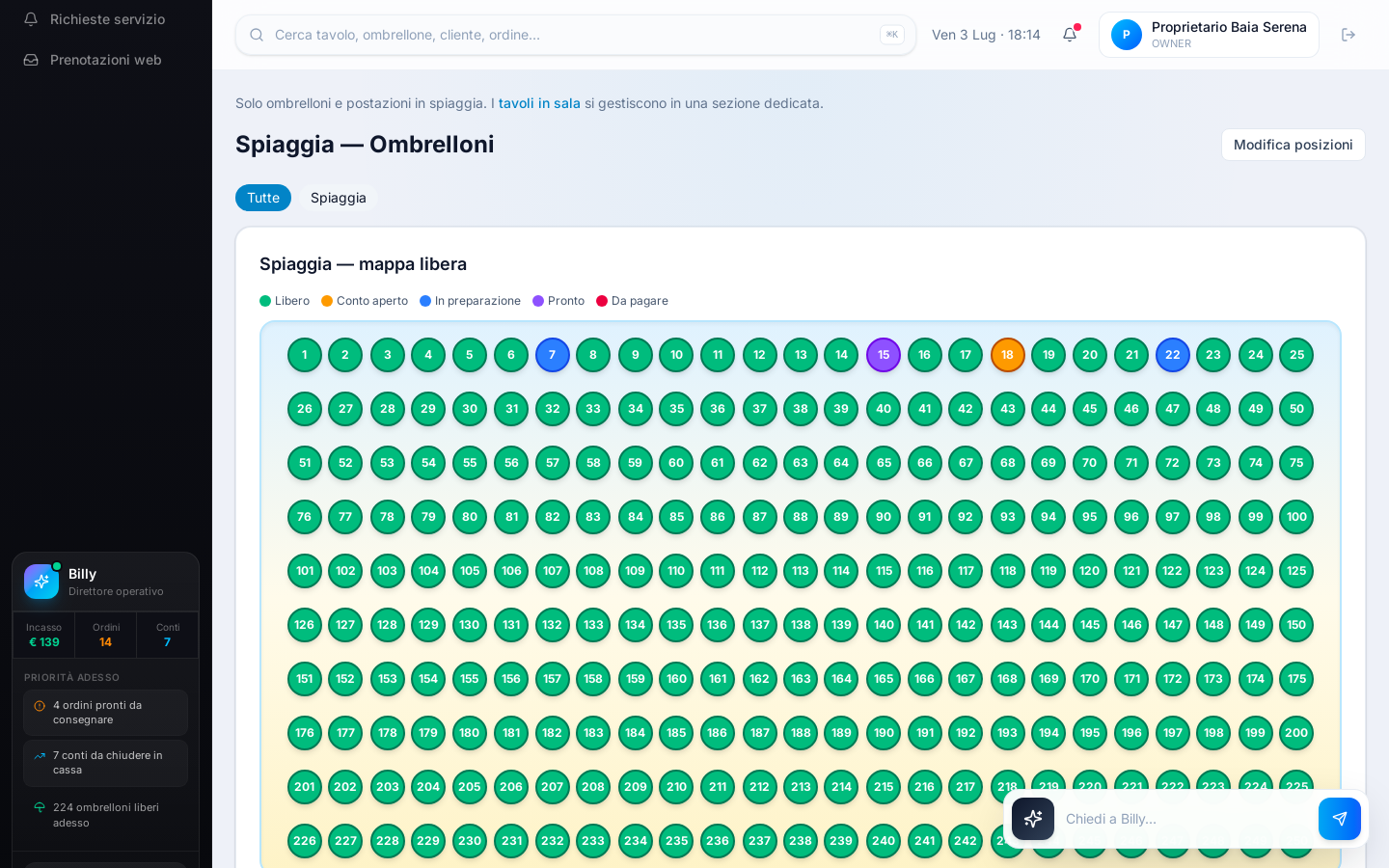Select umbrella 50
Viewport: 1389px width, 868px height.
[1296, 409]
